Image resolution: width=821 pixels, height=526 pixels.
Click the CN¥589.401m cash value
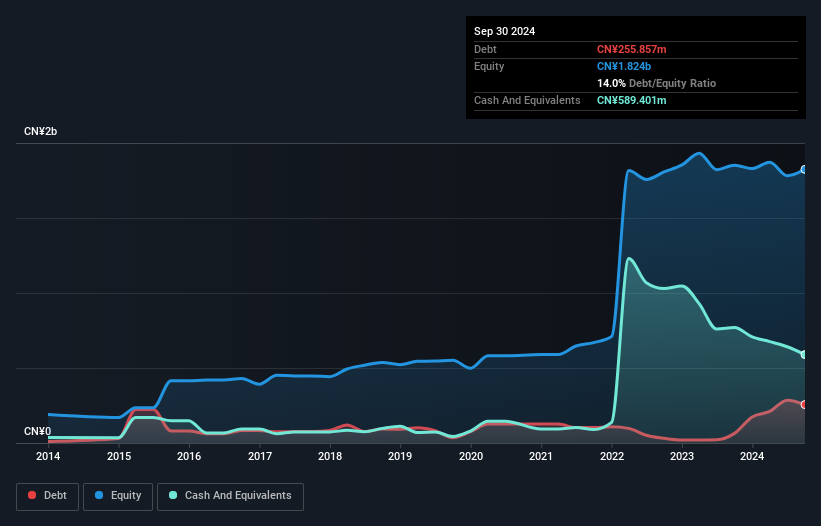631,100
